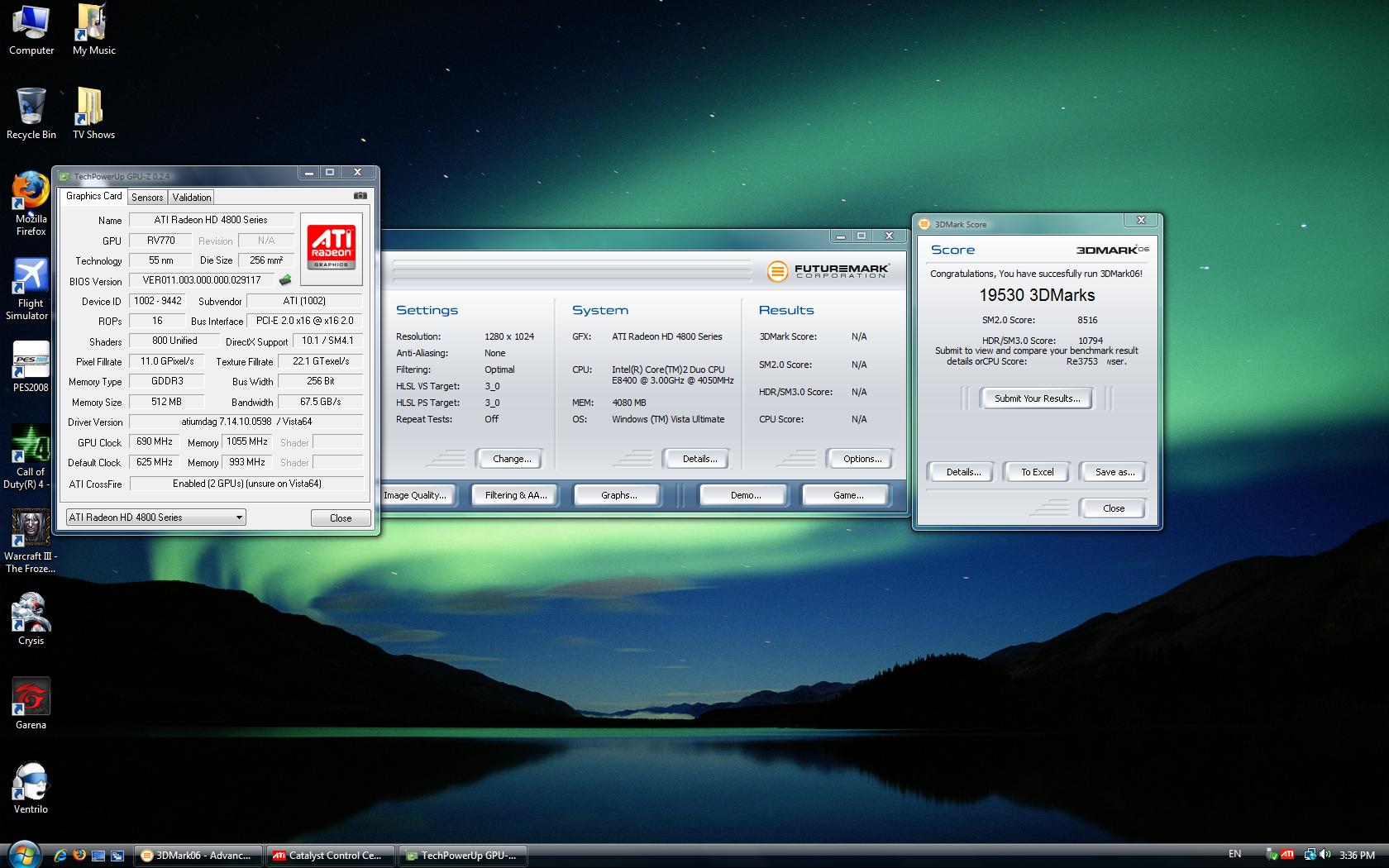Launch Call of Duty 4 shortcut
Viewport: 1389px width, 868px height.
point(31,456)
